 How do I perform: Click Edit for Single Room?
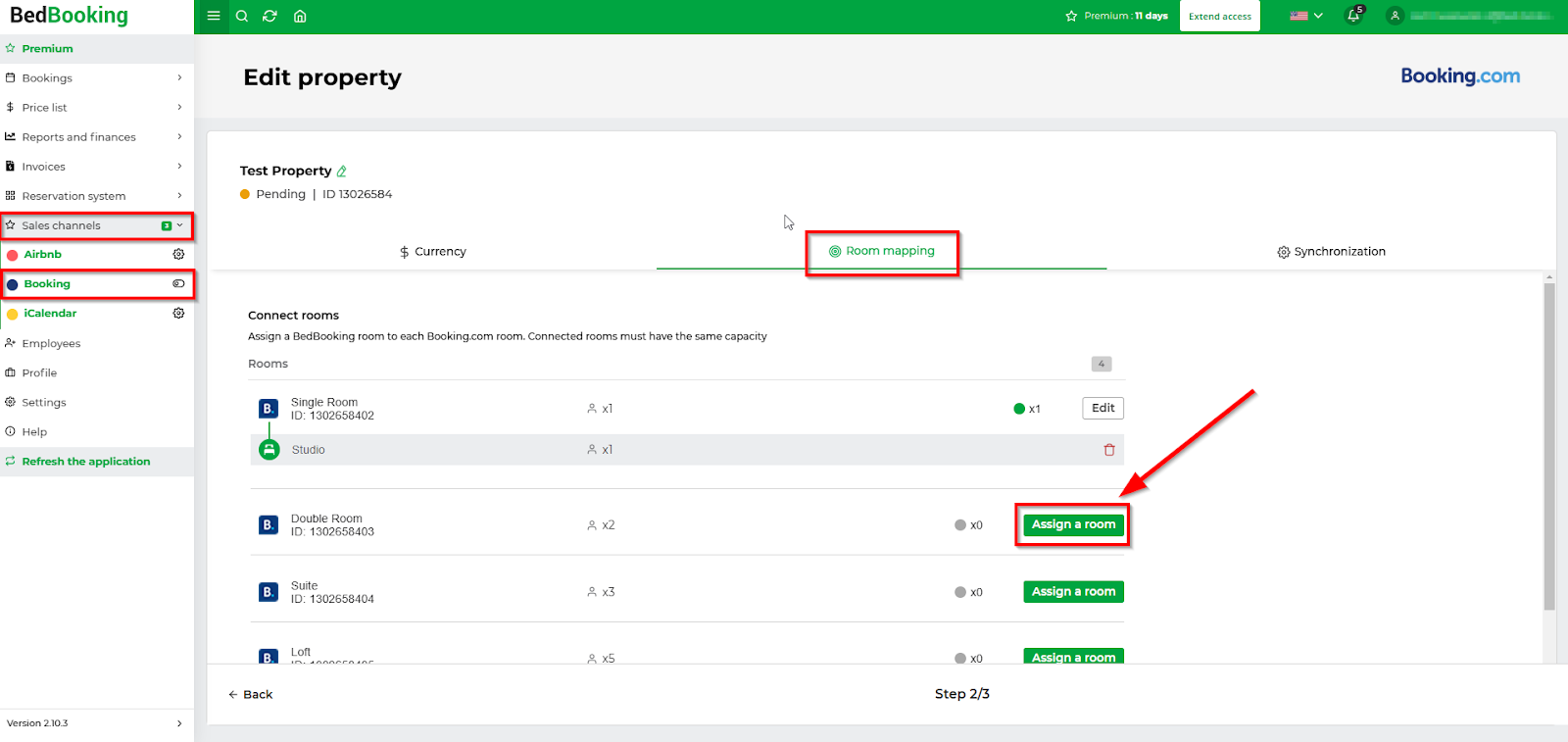[1102, 408]
